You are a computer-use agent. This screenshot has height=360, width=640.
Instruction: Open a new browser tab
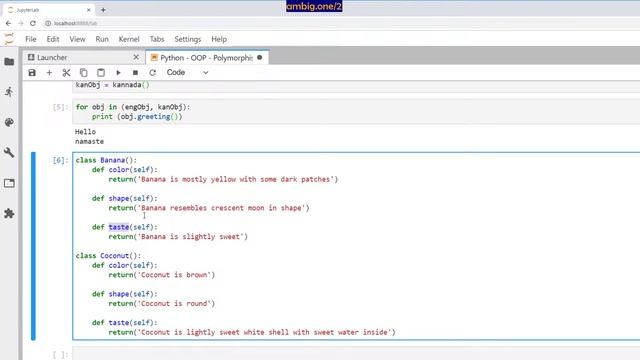click(x=103, y=10)
